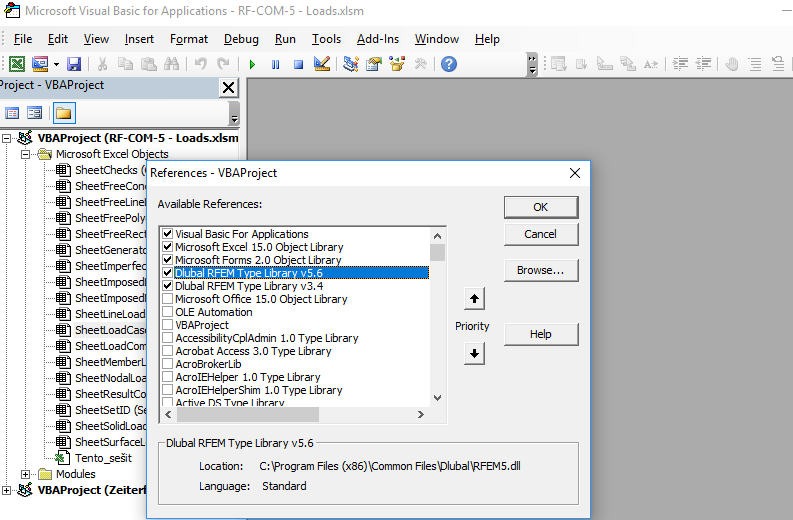This screenshot has height=520, width=793.
Task: Open the Toolbox toolbar icon
Action: tap(420, 64)
